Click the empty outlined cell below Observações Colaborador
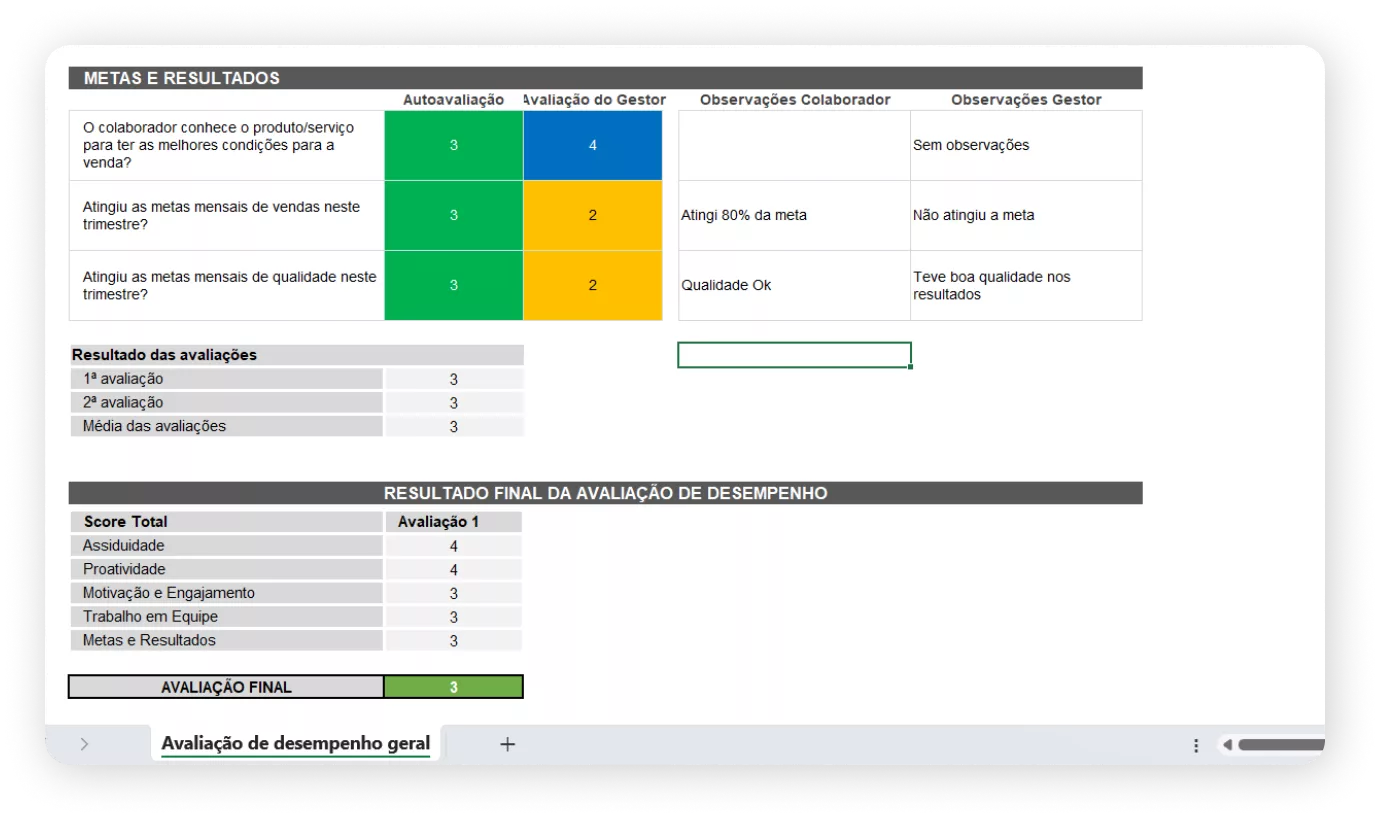This screenshot has height=820, width=1380. coord(794,355)
